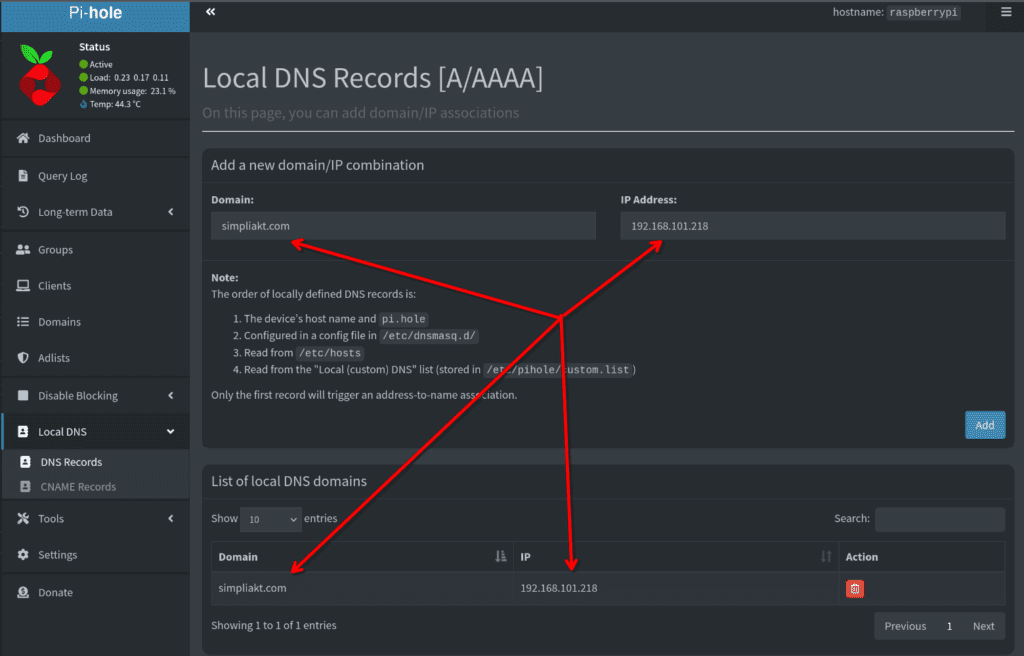Open Settings via the gear icon
Viewport: 1024px width, 656px height.
[23, 555]
